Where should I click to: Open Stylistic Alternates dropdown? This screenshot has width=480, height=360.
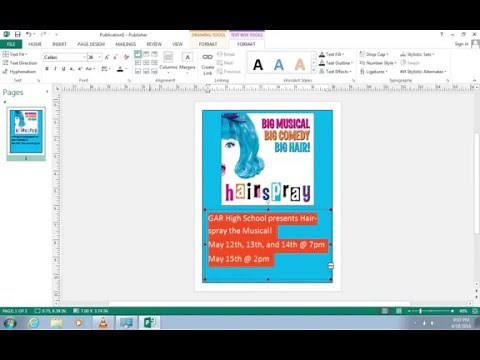coord(423,71)
